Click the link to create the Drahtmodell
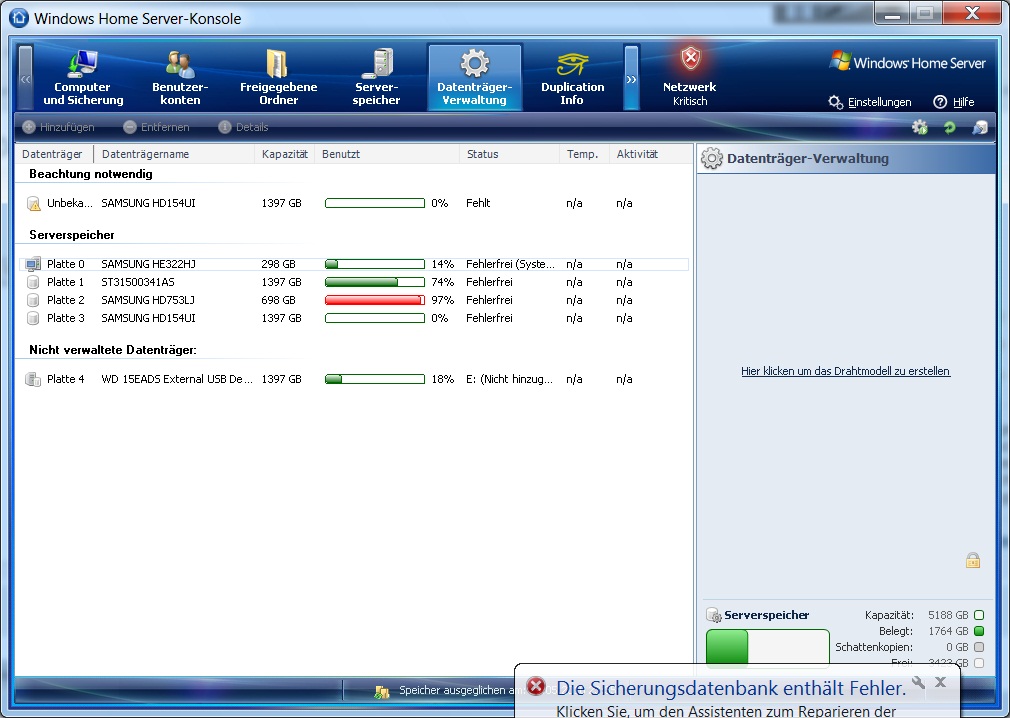This screenshot has width=1010, height=718. (845, 371)
